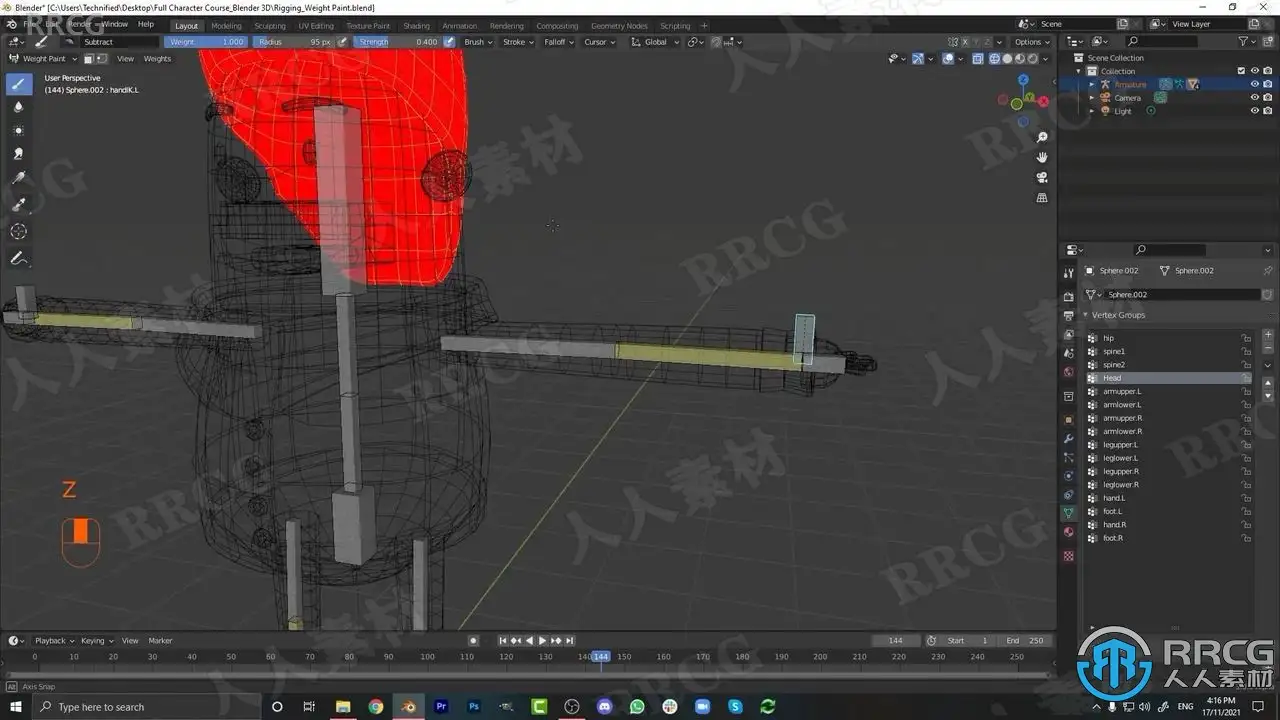
Task: Open the Modifiers wrench properties tab
Action: click(1068, 438)
